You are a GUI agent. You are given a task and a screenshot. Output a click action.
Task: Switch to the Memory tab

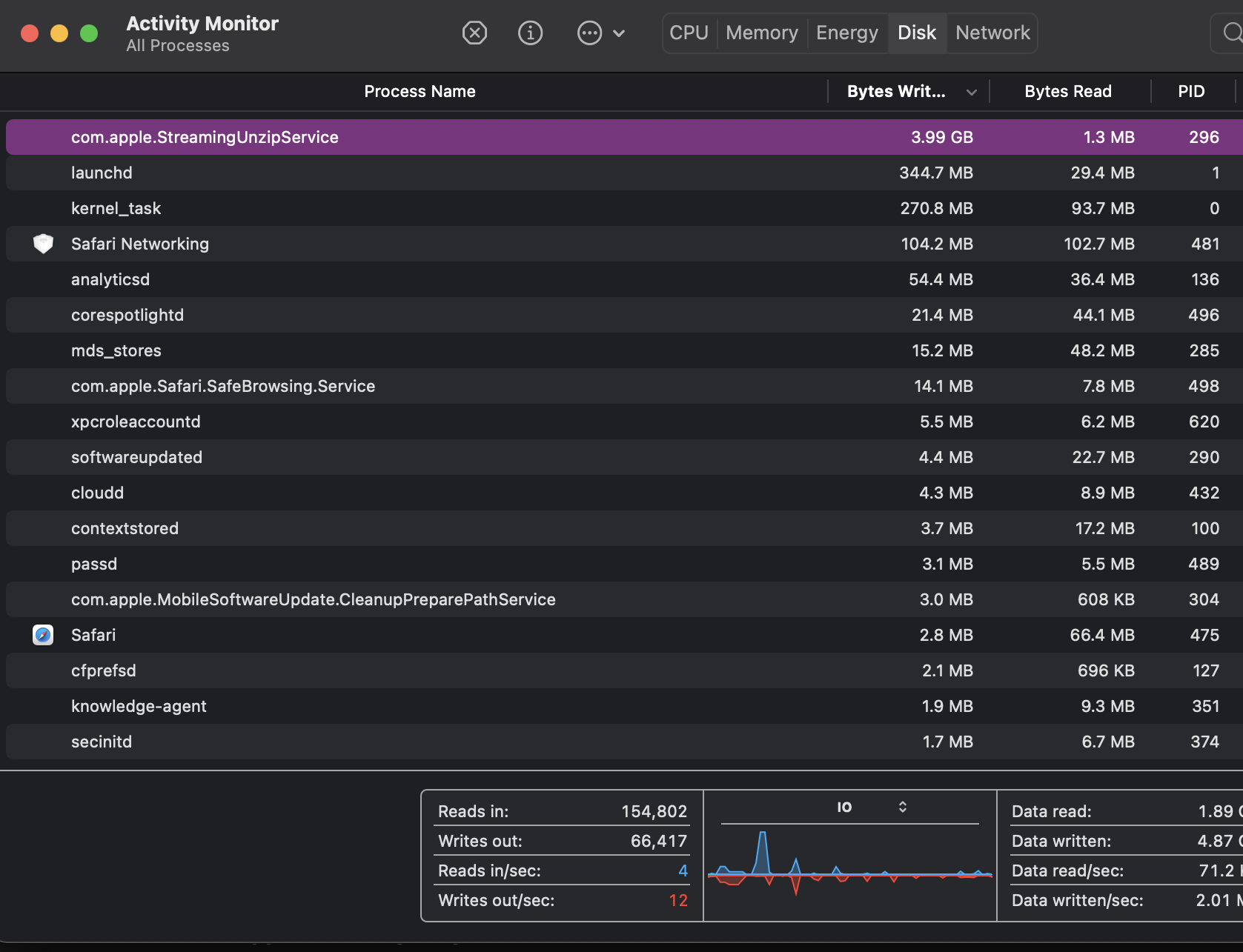click(x=761, y=33)
